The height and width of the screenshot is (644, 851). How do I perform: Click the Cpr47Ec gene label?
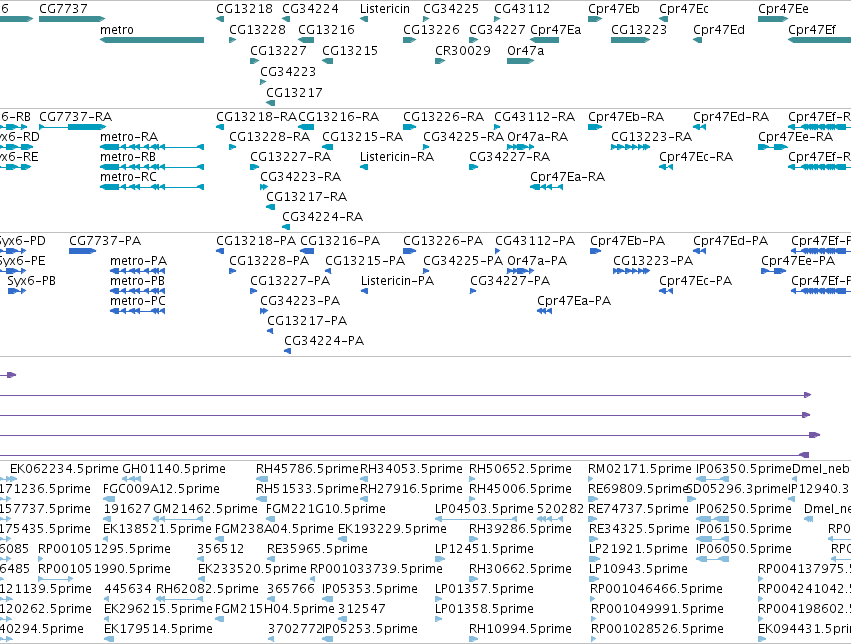coord(684,9)
